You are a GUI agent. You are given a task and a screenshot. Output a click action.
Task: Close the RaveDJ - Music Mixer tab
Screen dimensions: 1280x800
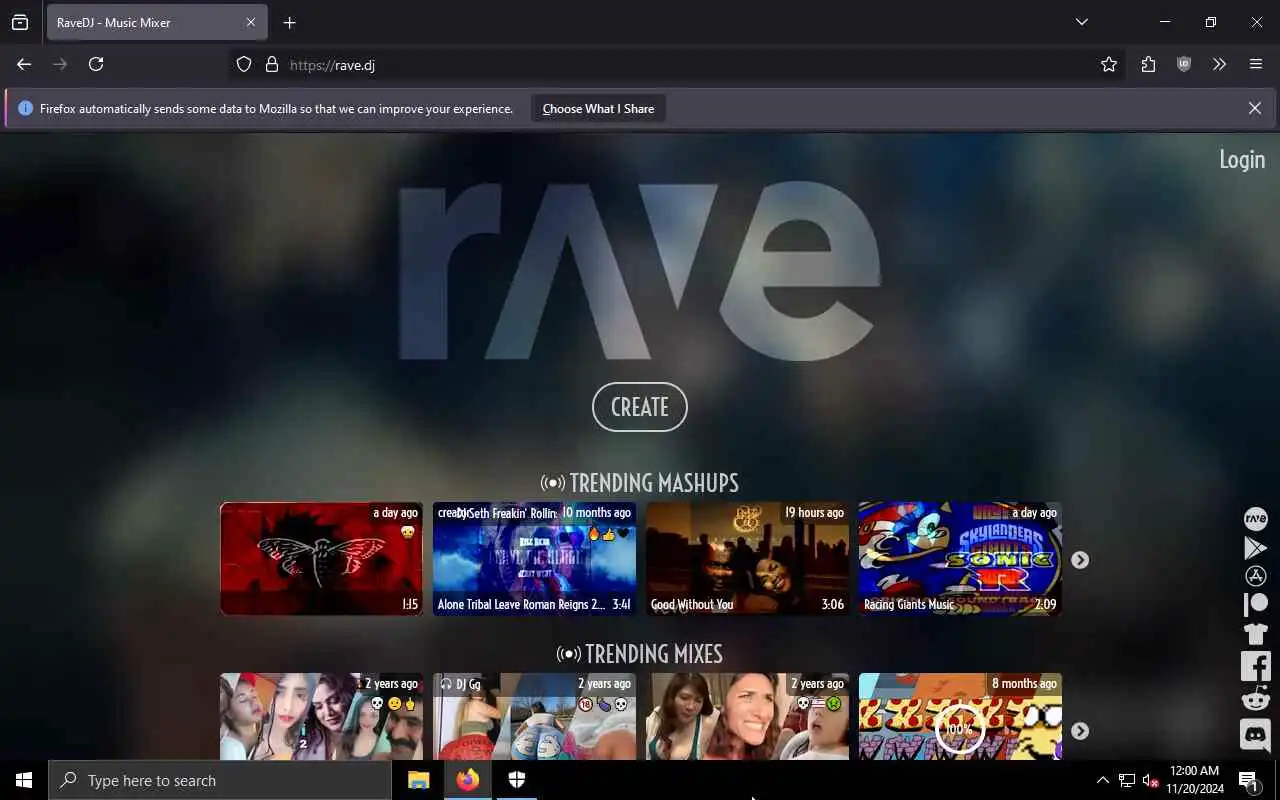coord(251,22)
